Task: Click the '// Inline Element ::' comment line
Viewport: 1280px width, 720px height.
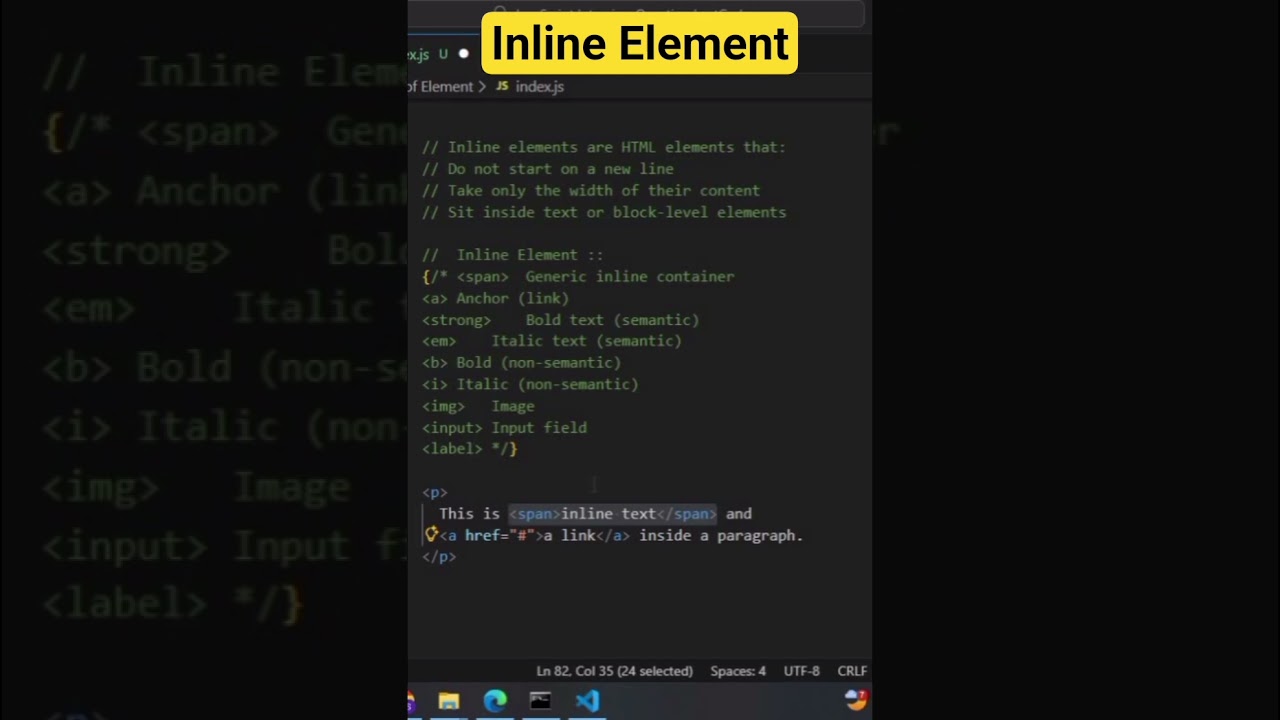Action: 513,255
